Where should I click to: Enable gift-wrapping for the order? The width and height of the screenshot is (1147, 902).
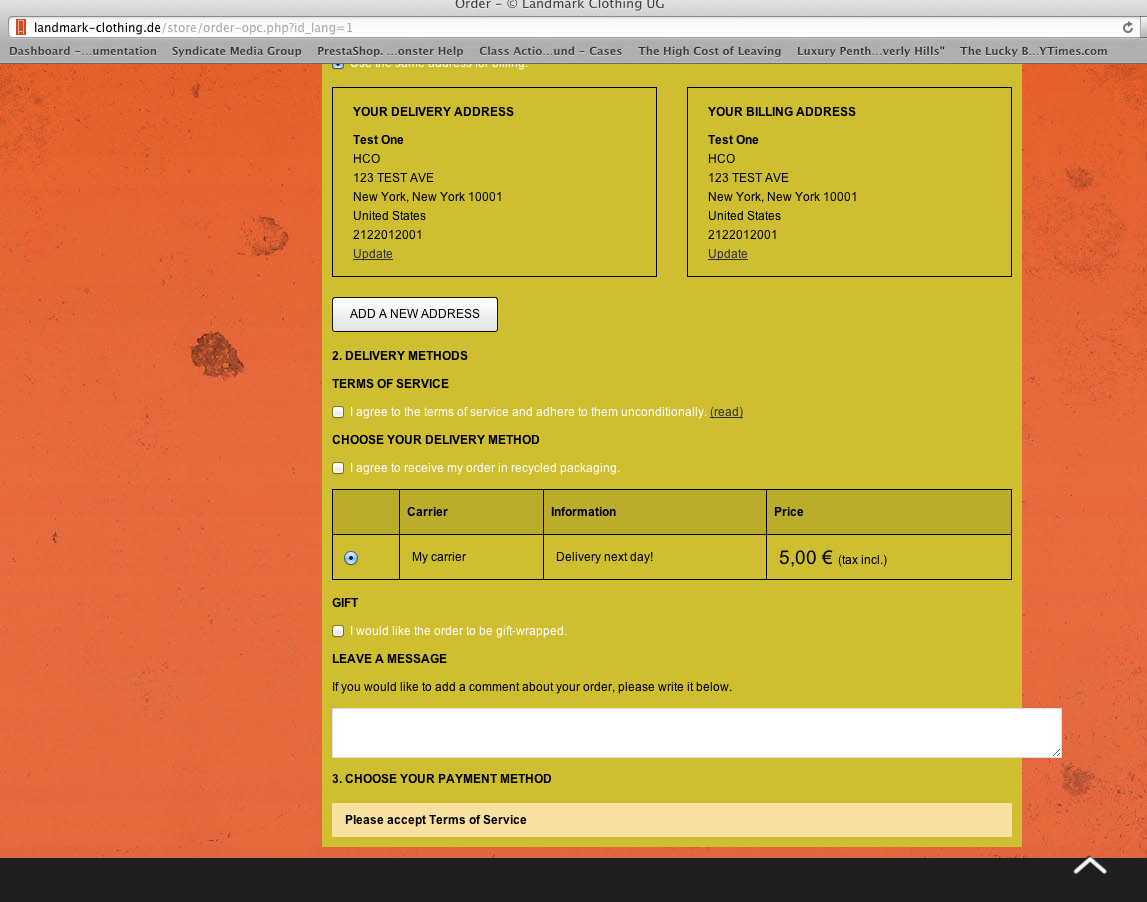click(x=338, y=631)
